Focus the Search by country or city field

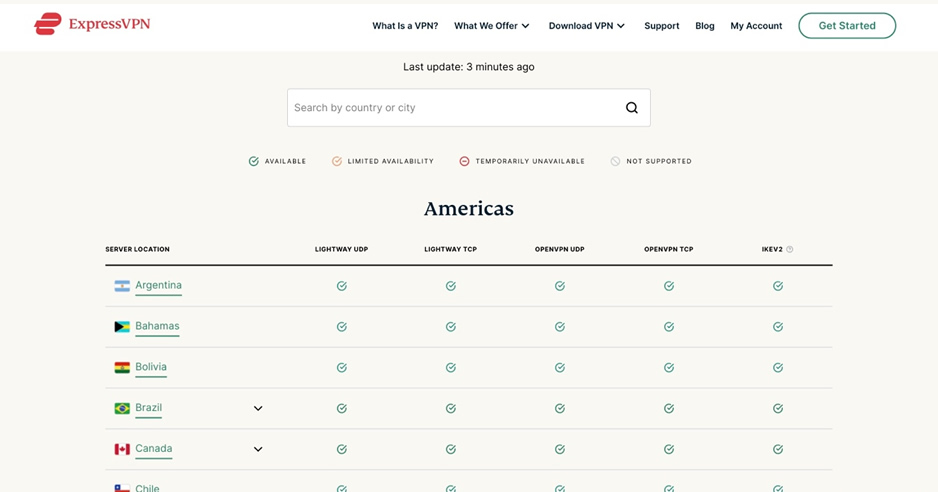(468, 108)
